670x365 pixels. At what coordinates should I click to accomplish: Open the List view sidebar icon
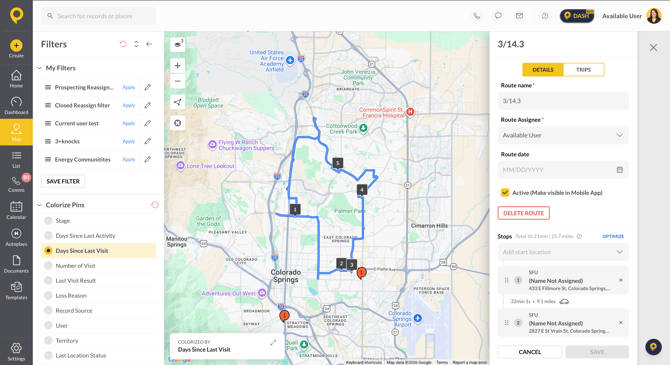[x=16, y=159]
